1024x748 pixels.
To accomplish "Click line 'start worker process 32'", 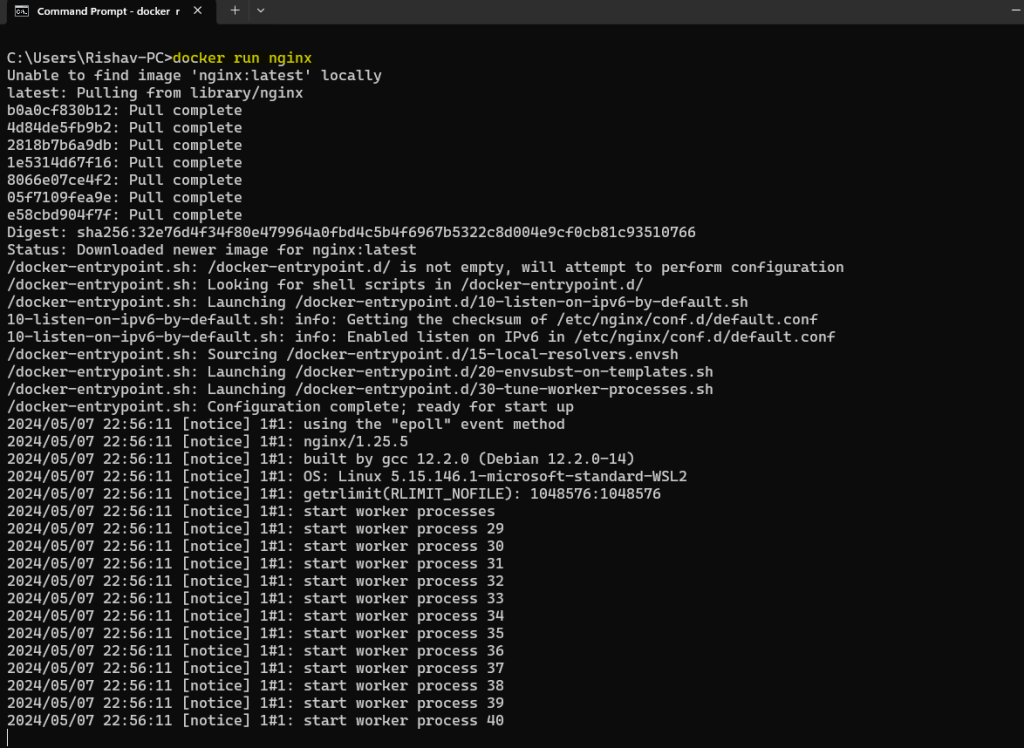I will tap(255, 581).
